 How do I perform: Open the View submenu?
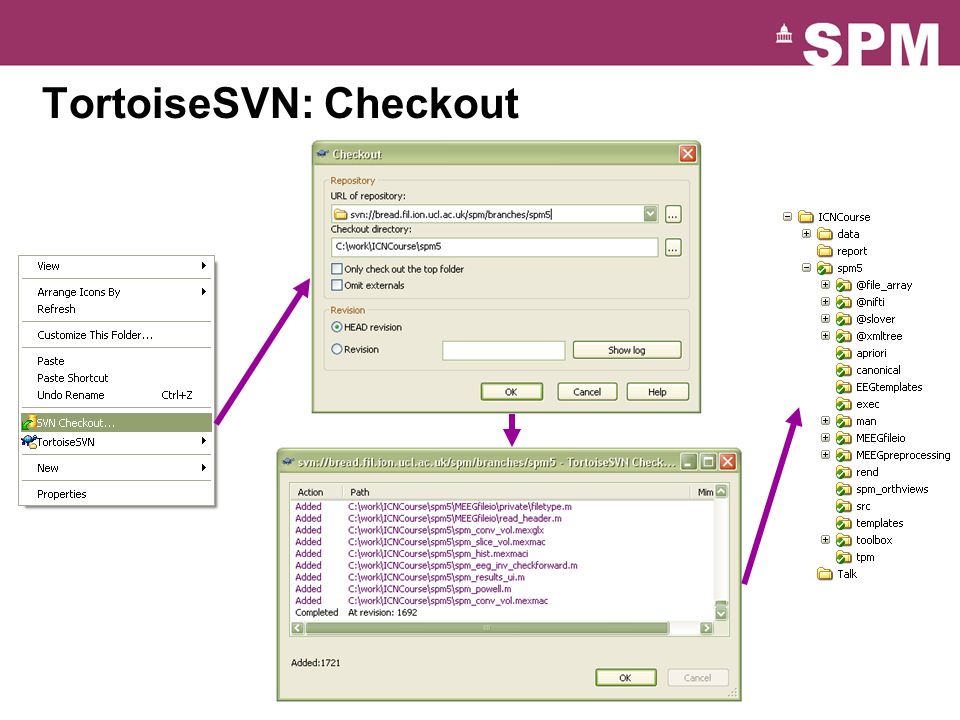tap(116, 266)
